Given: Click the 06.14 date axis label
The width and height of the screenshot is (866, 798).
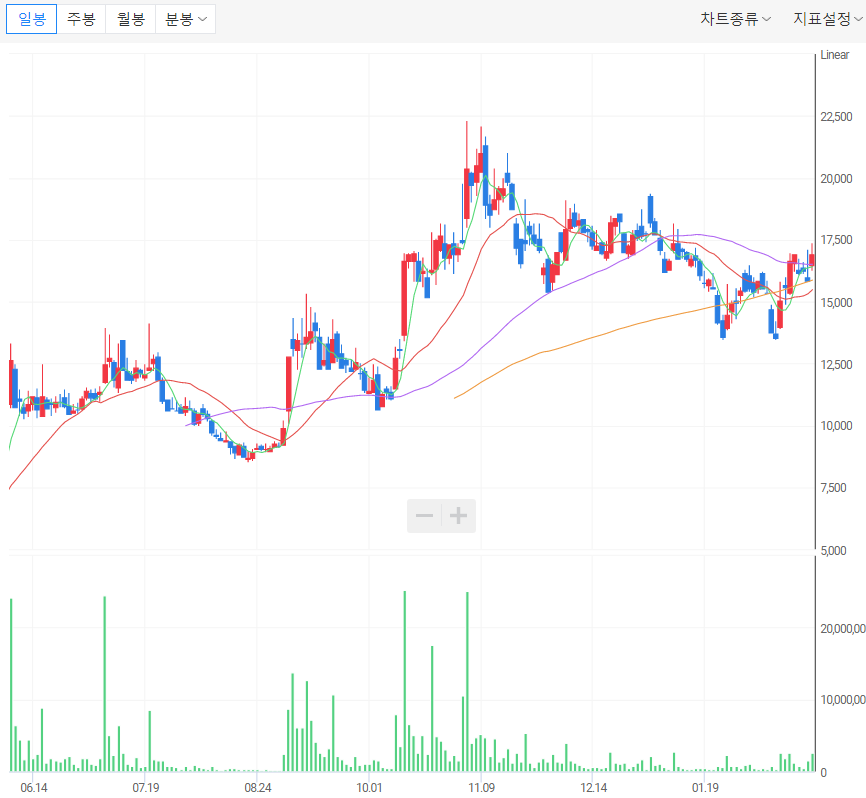Looking at the screenshot, I should pos(34,788).
